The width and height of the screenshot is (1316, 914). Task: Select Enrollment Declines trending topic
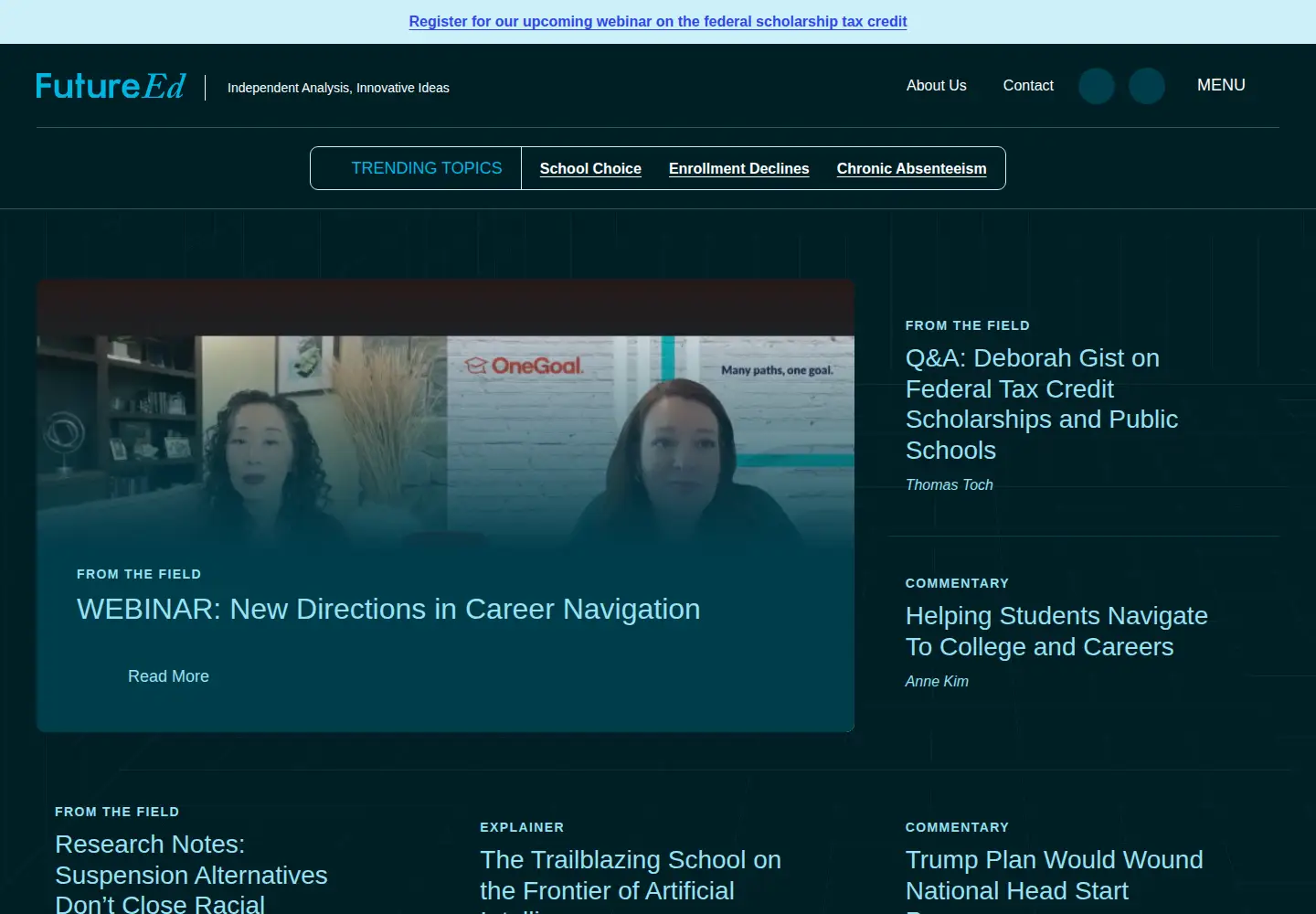pos(738,168)
